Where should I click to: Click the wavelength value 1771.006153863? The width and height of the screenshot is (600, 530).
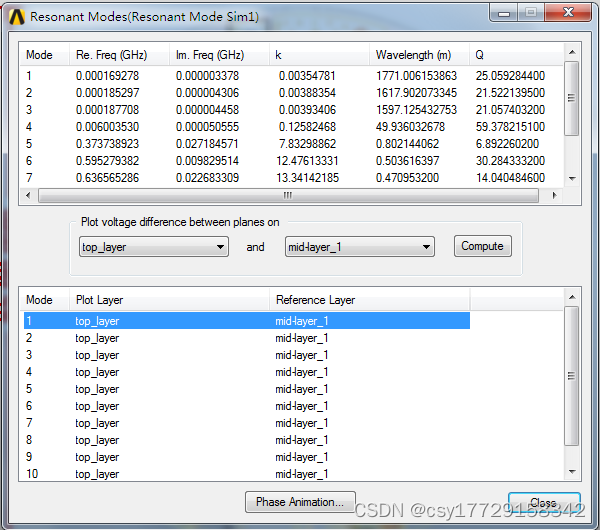tap(416, 76)
